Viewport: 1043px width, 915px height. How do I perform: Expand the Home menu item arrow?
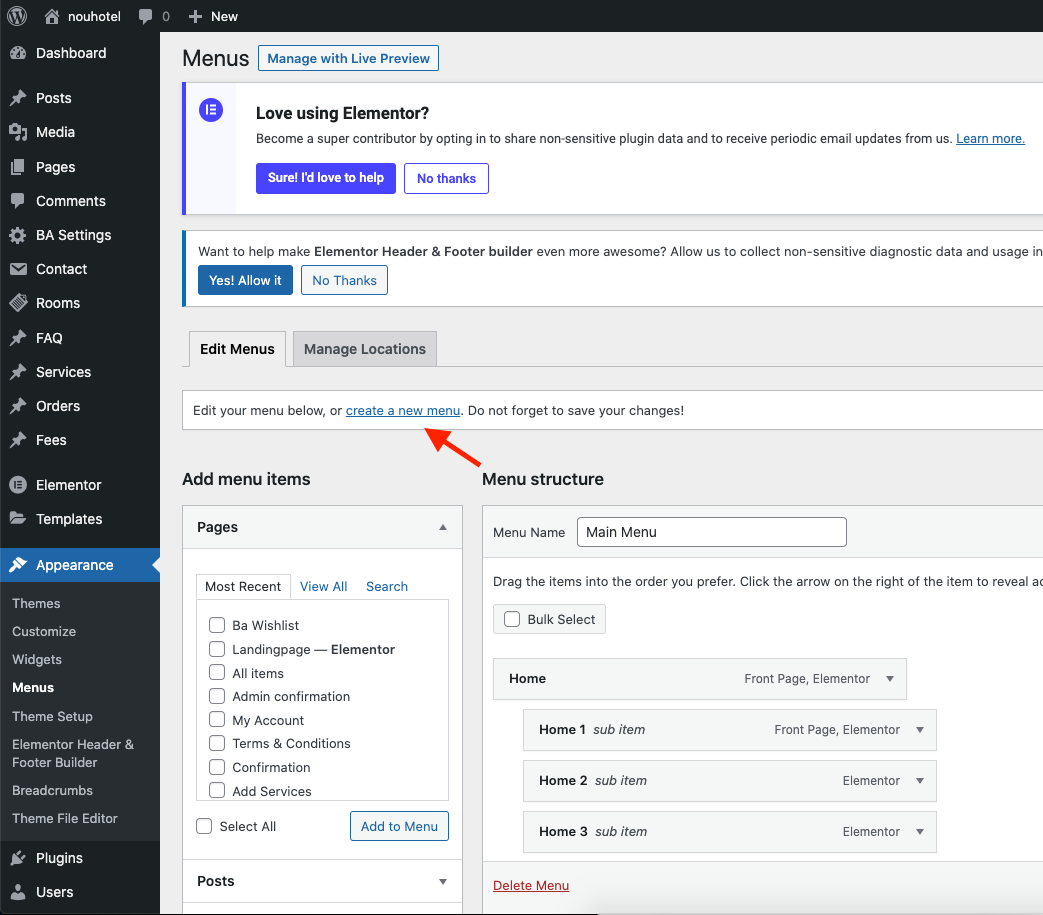pos(890,679)
